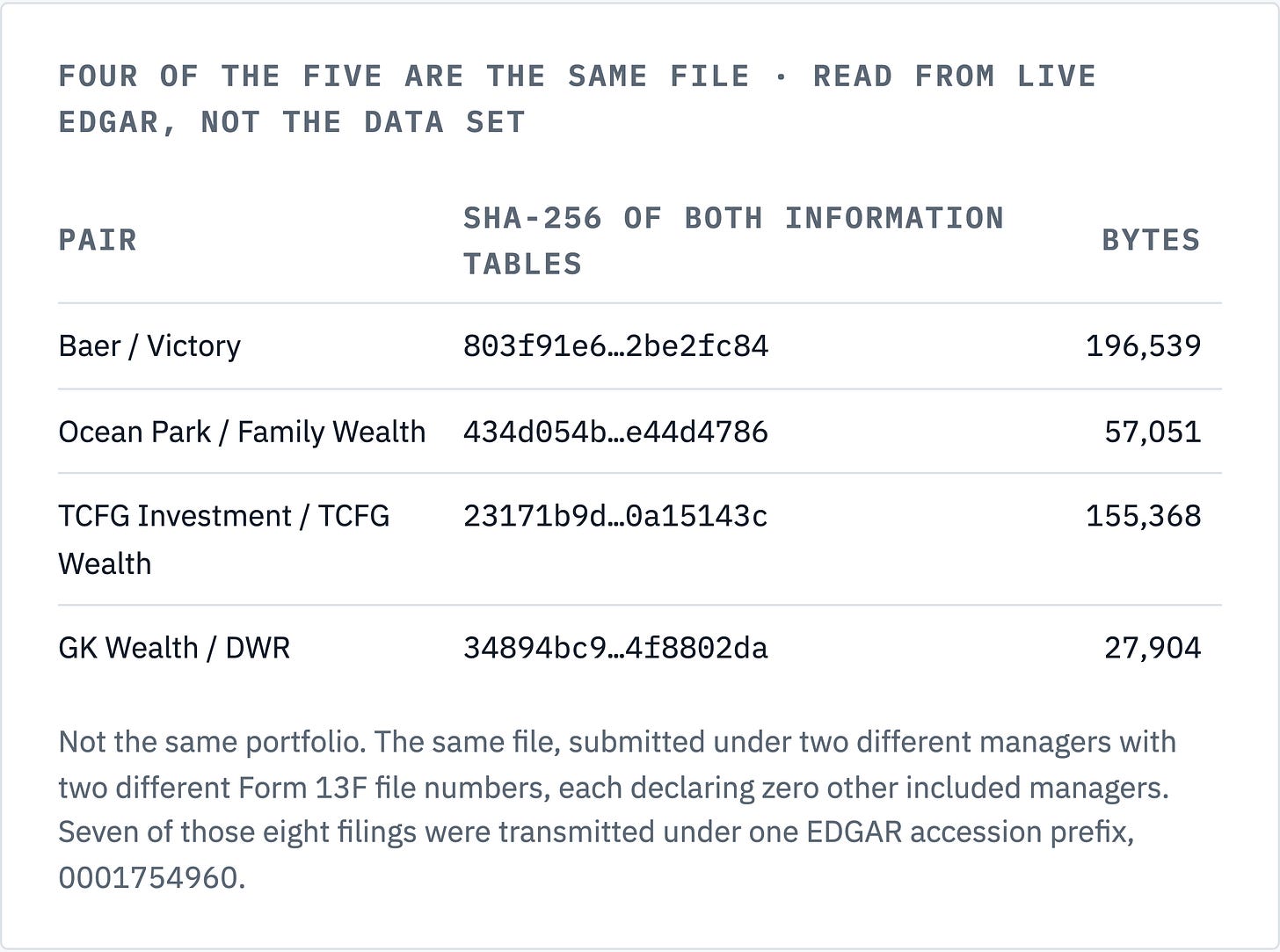Click the 27,904 bytes value
This screenshot has width=1280, height=952.
[1153, 648]
